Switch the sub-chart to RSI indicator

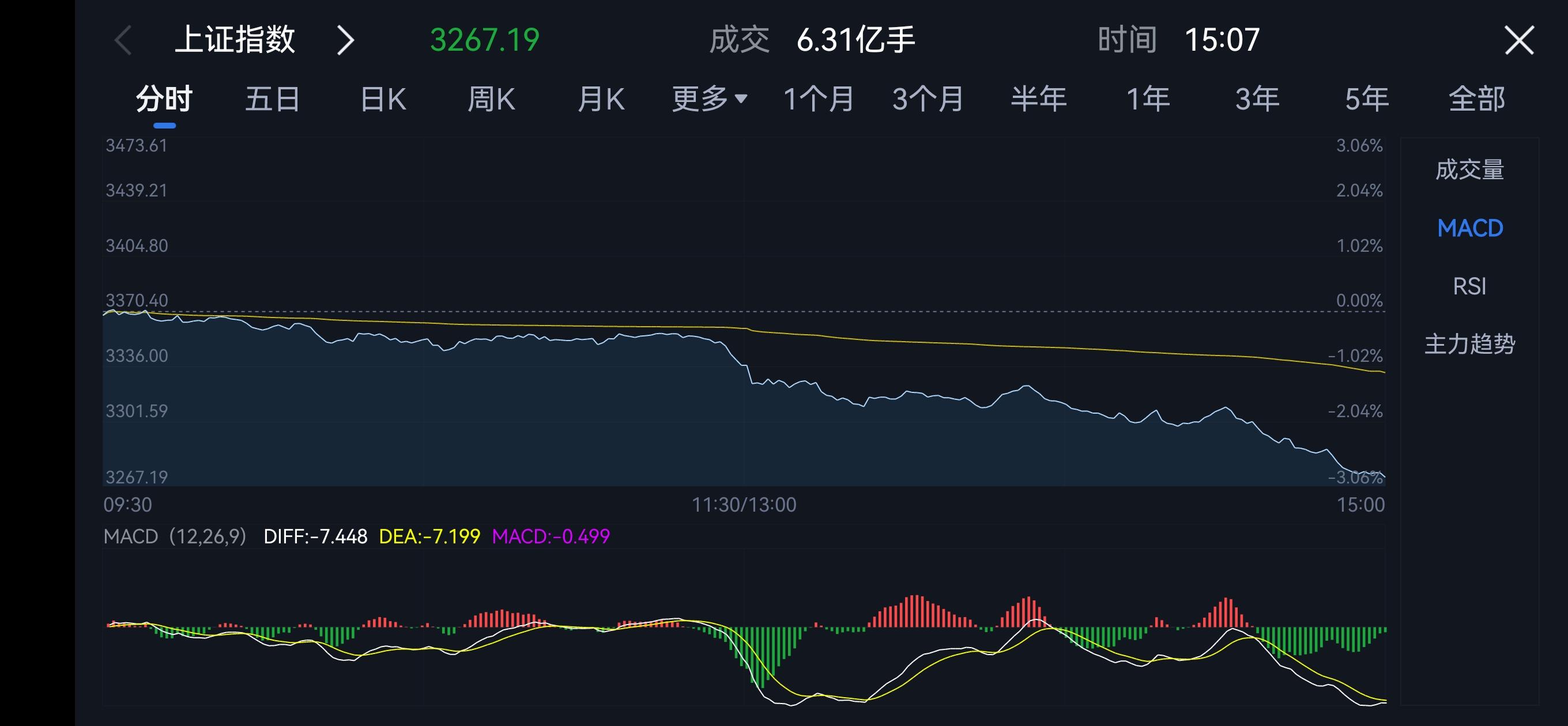coord(1469,285)
